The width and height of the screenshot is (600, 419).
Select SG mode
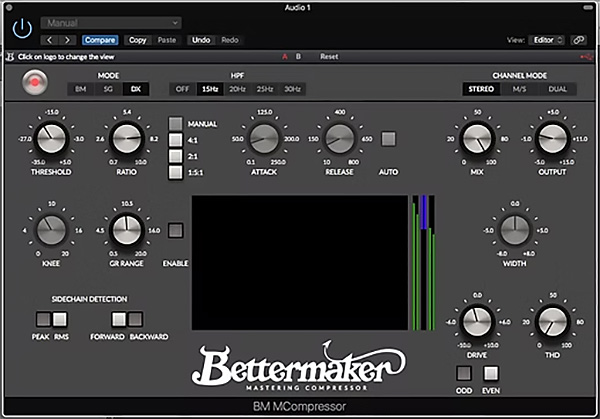tap(108, 89)
